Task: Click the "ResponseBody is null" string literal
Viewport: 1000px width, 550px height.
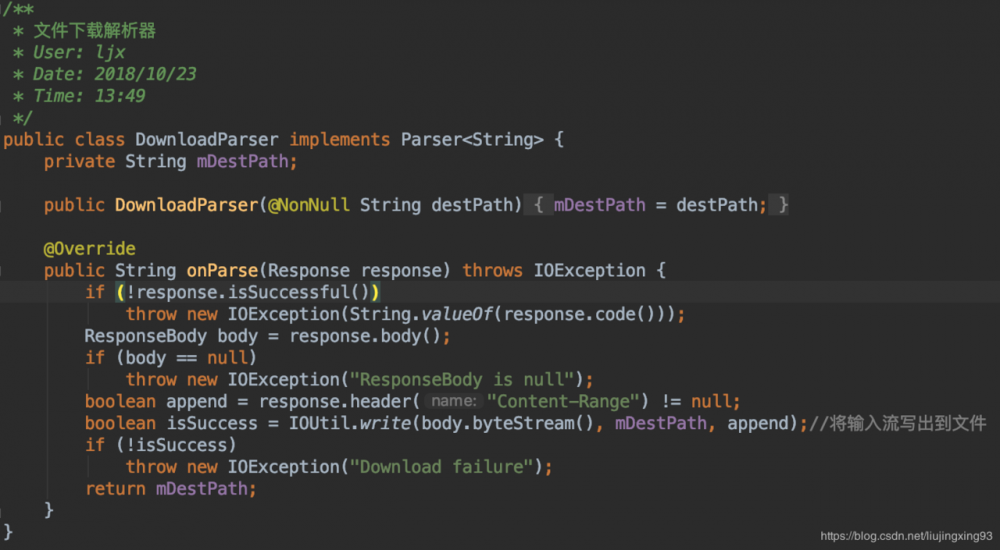Action: [462, 380]
